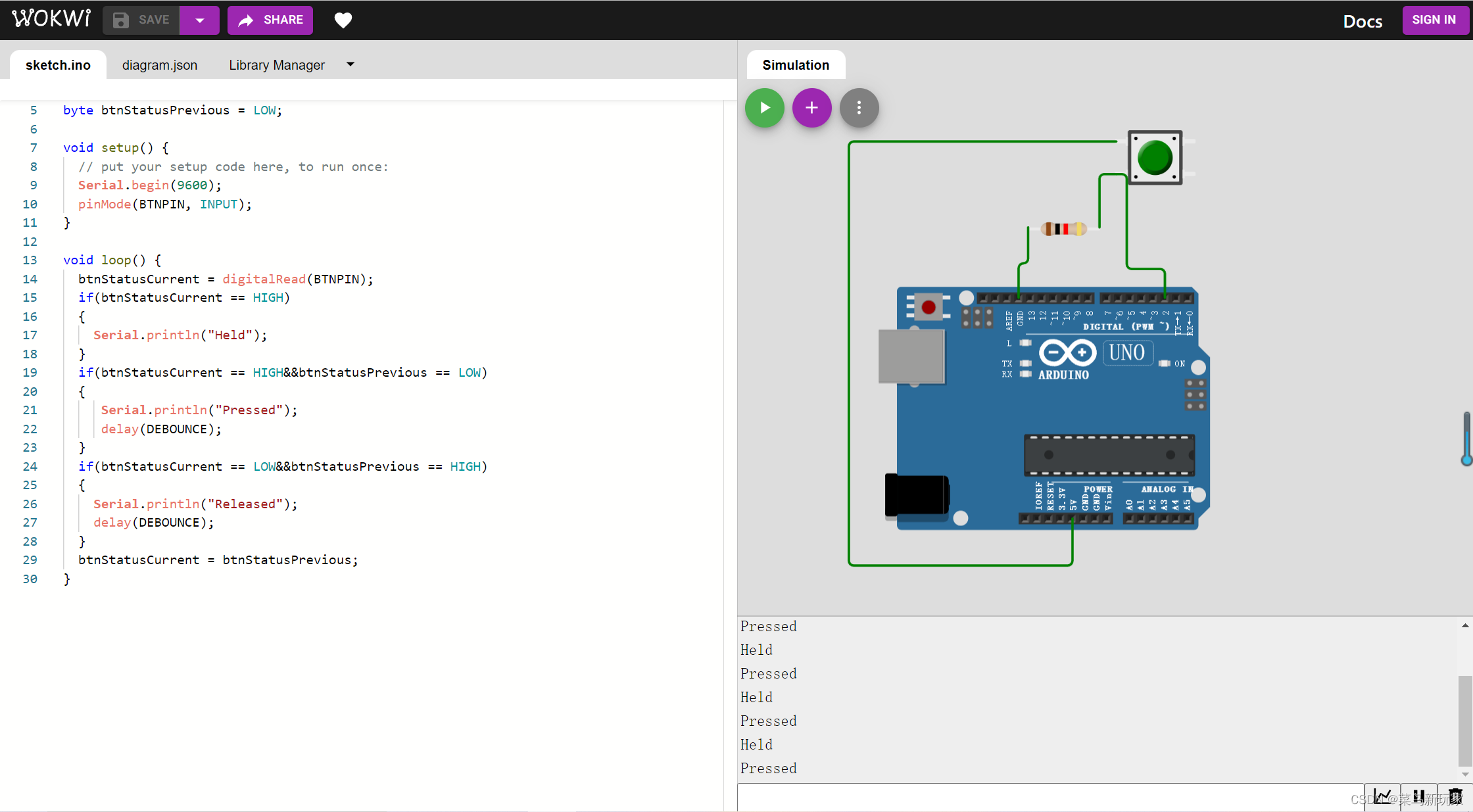Click the heart icon to like the project
This screenshot has width=1473, height=812.
click(343, 20)
